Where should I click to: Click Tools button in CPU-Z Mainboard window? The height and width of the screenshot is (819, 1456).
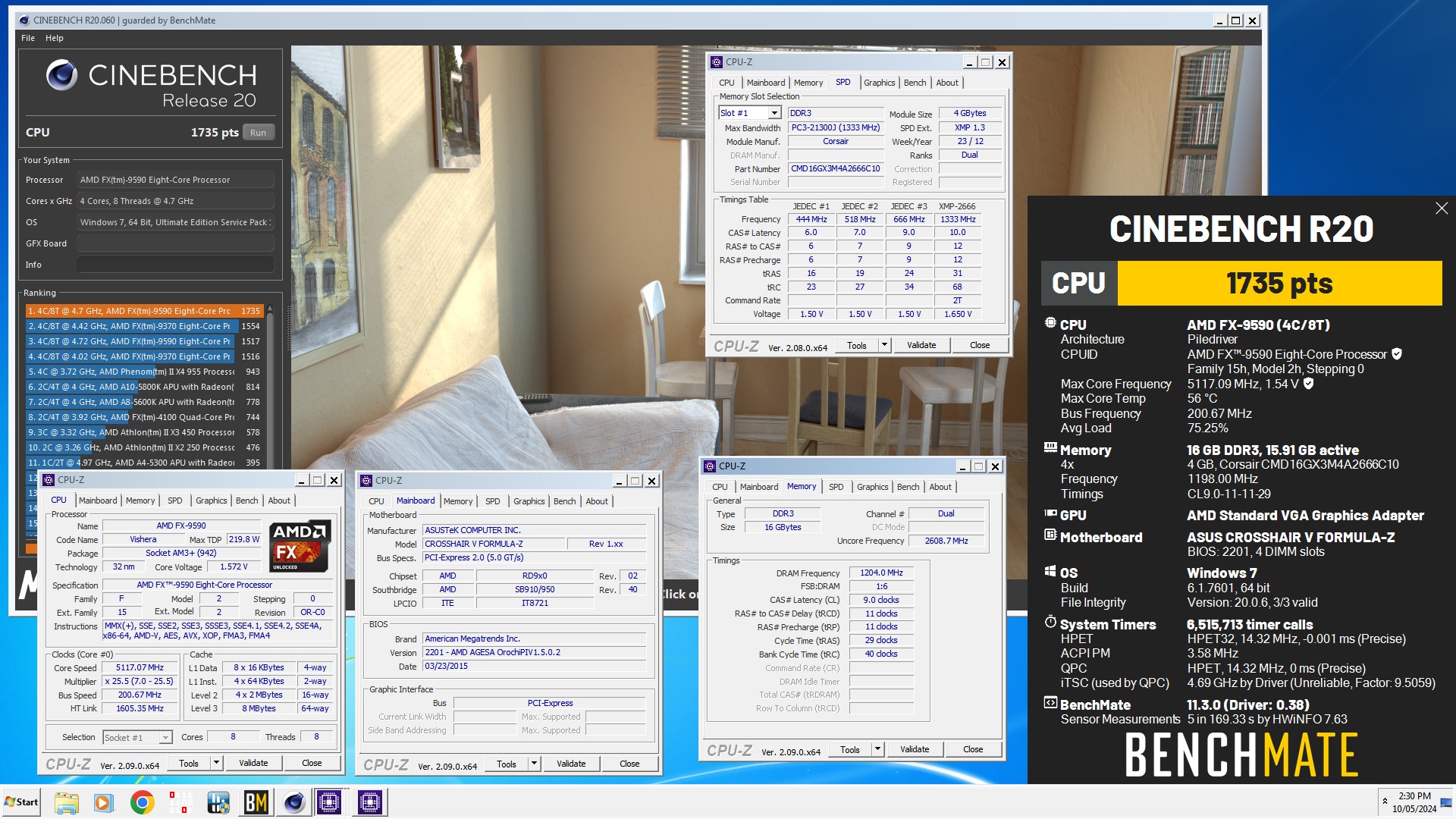(506, 764)
